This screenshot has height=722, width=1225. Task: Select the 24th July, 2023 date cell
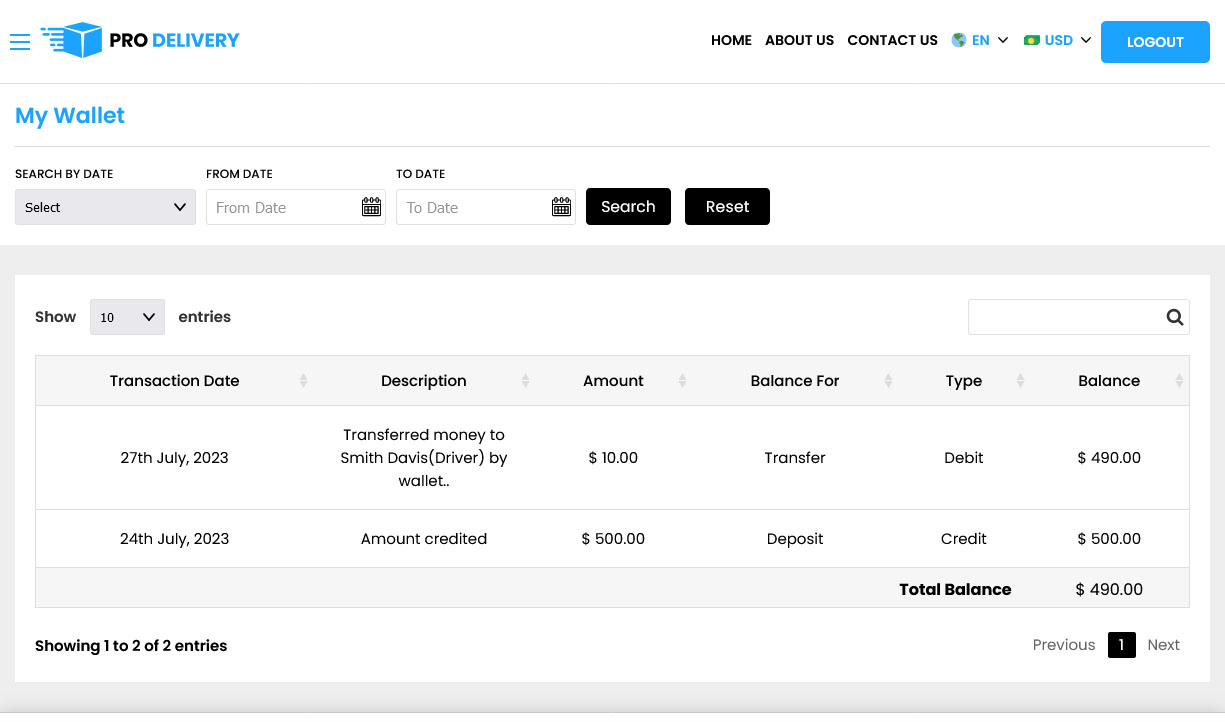tap(174, 539)
